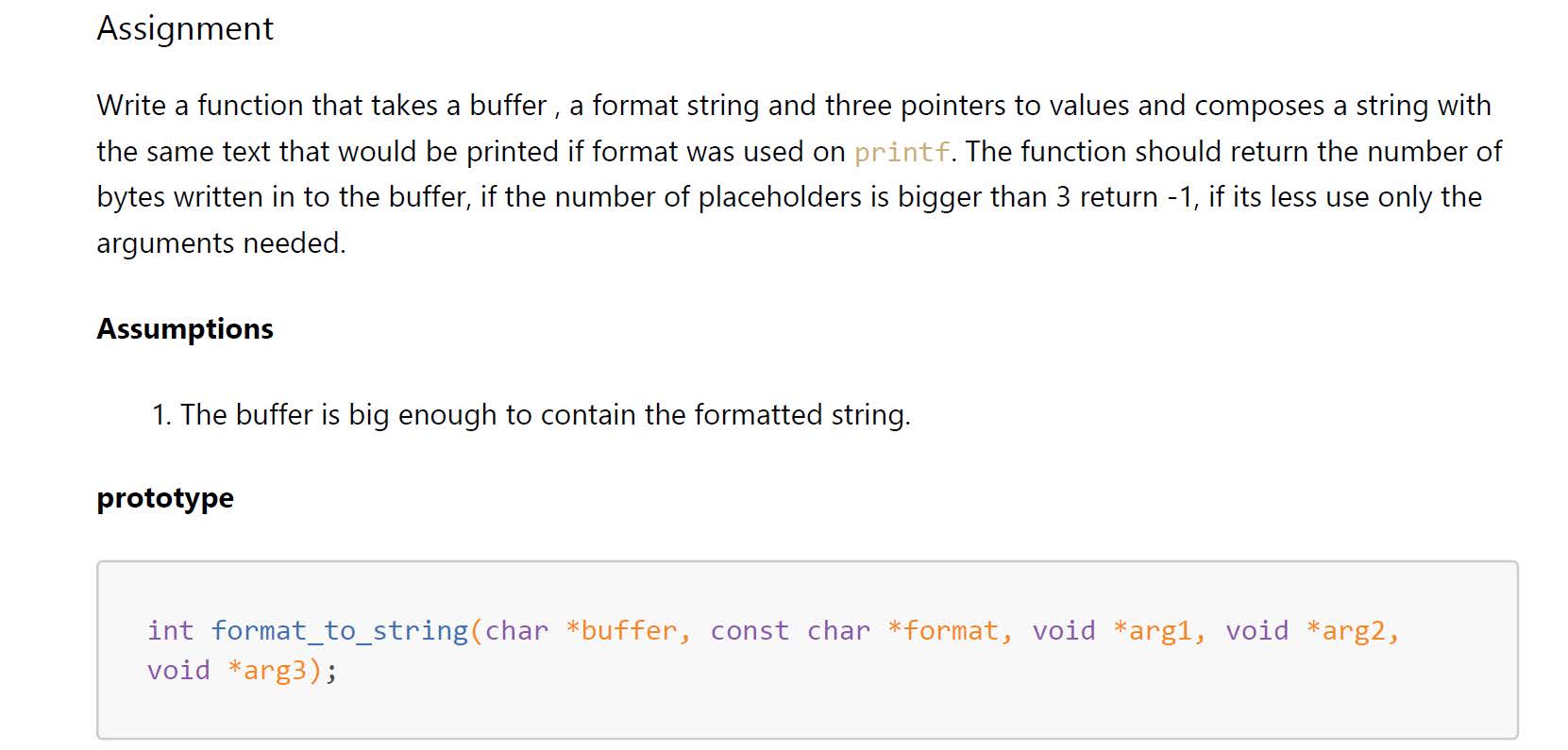The height and width of the screenshot is (750, 1568).
Task: Click the highlighted printf inline code
Action: tap(902, 152)
